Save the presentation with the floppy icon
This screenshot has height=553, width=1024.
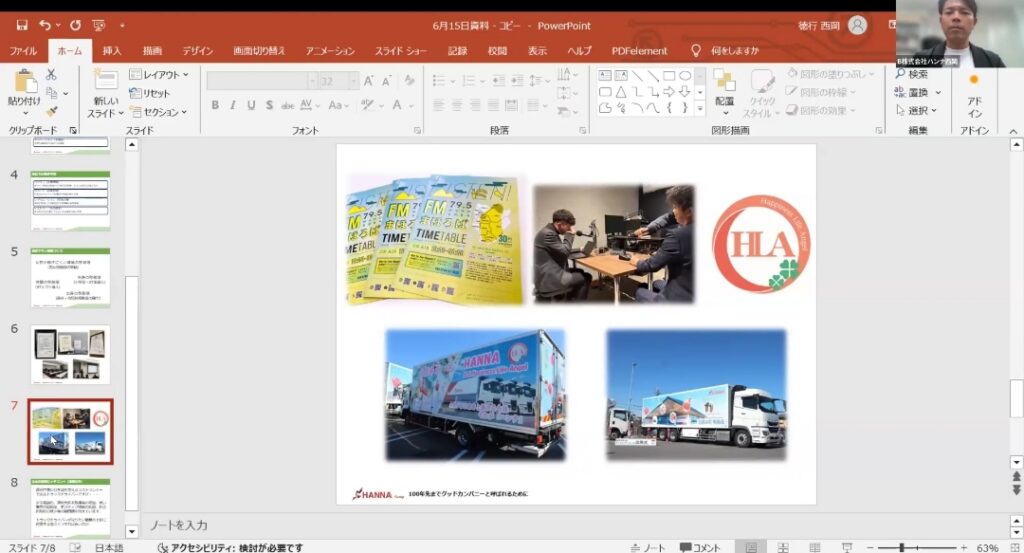pyautogui.click(x=22, y=25)
